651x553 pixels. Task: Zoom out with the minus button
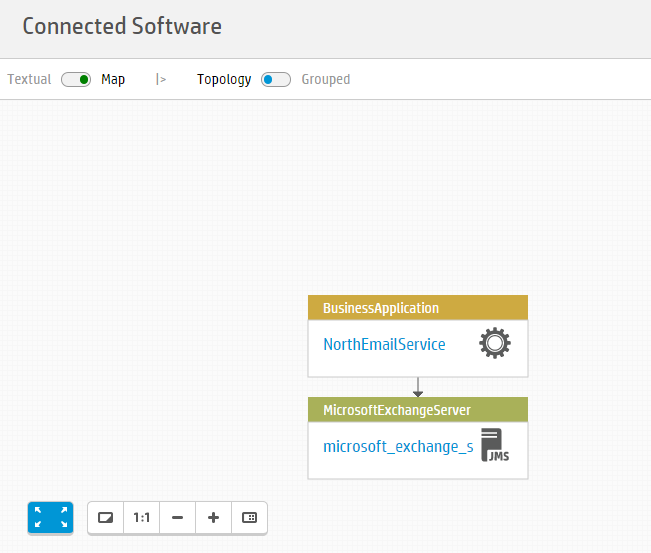[x=177, y=518]
